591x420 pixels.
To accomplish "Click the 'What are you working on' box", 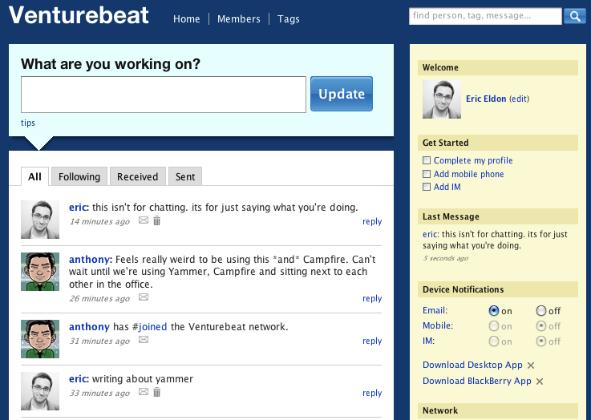I will point(163,95).
